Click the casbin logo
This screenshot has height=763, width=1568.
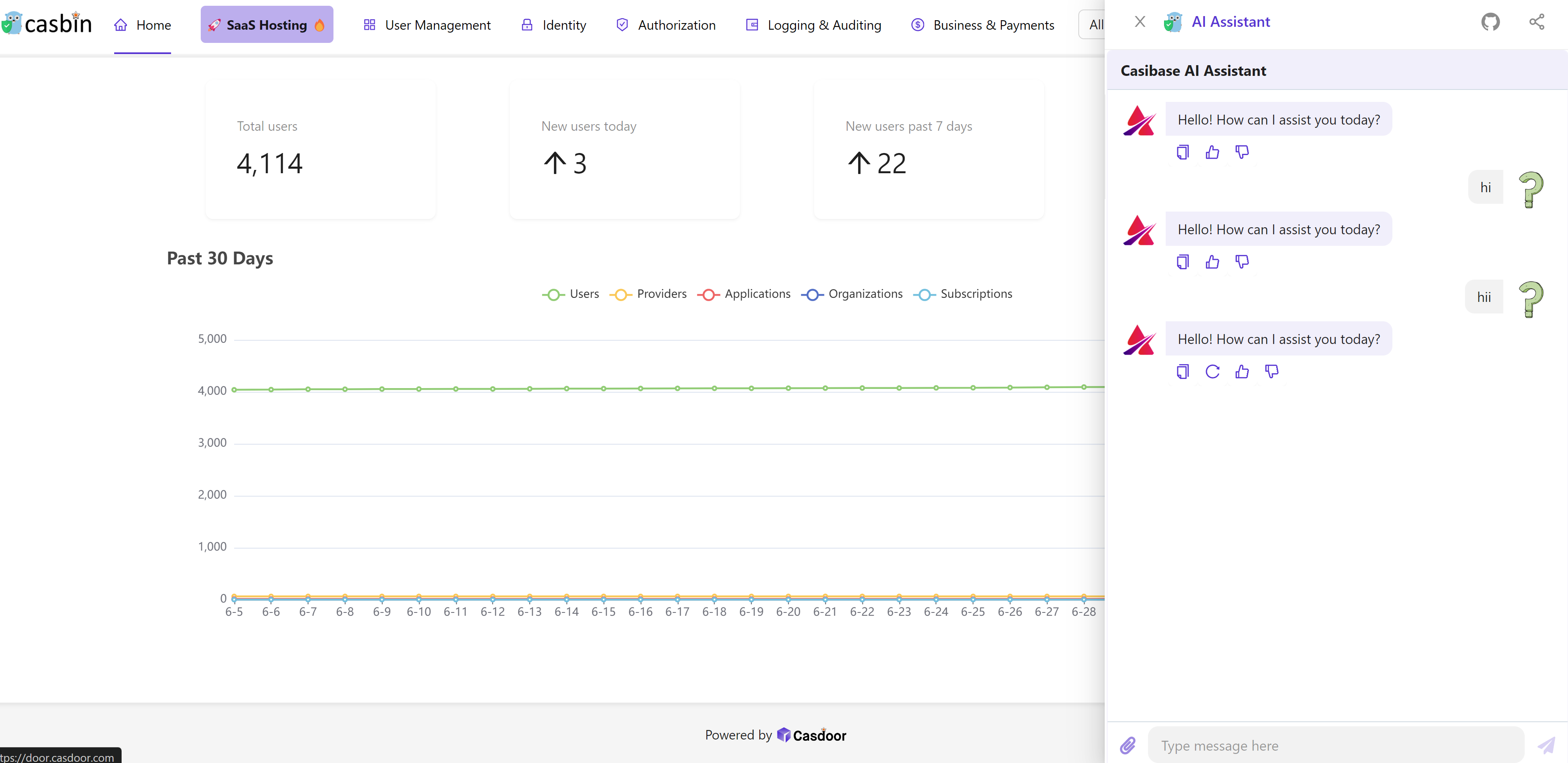tap(46, 23)
